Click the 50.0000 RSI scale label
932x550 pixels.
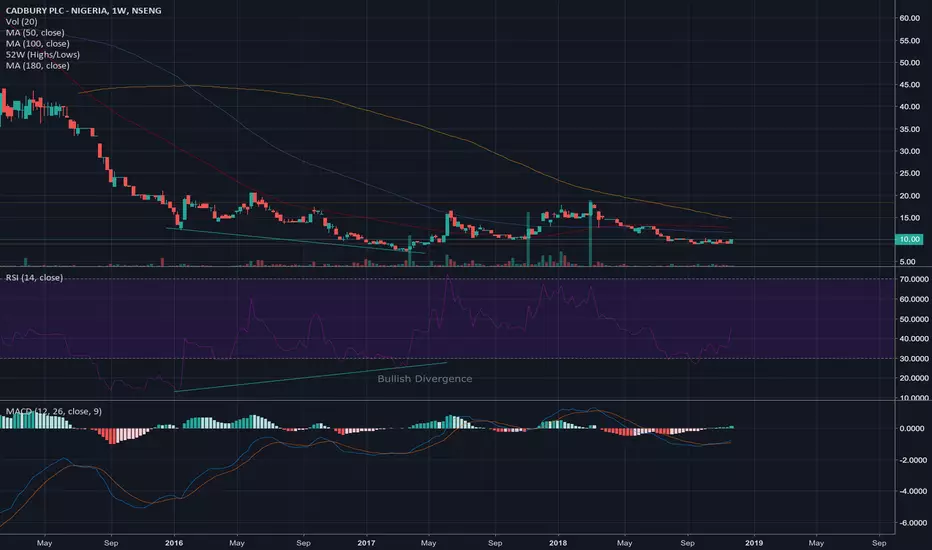click(914, 319)
